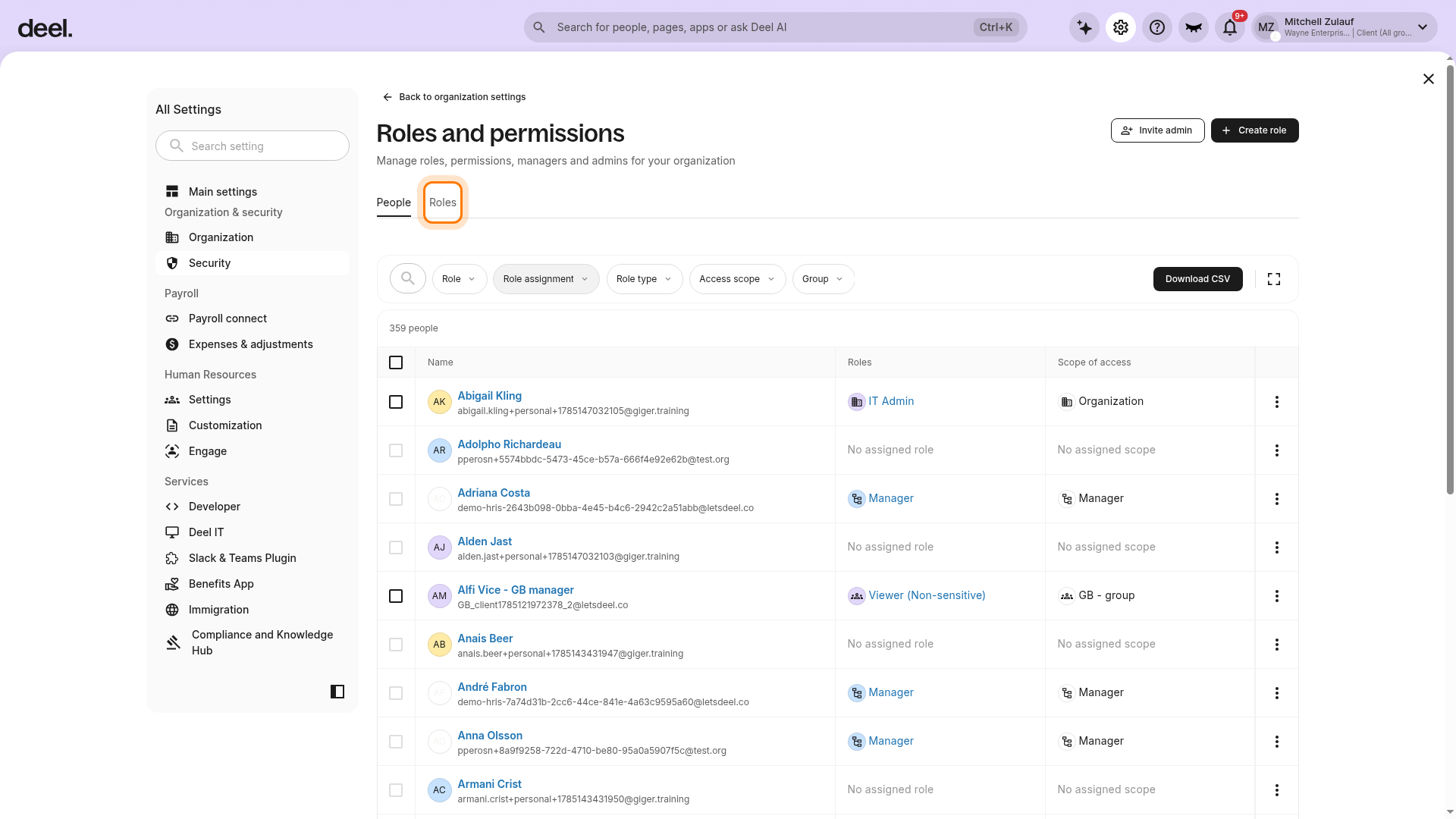Select André Fabron row checkbox
The image size is (1456, 819).
[x=396, y=693]
